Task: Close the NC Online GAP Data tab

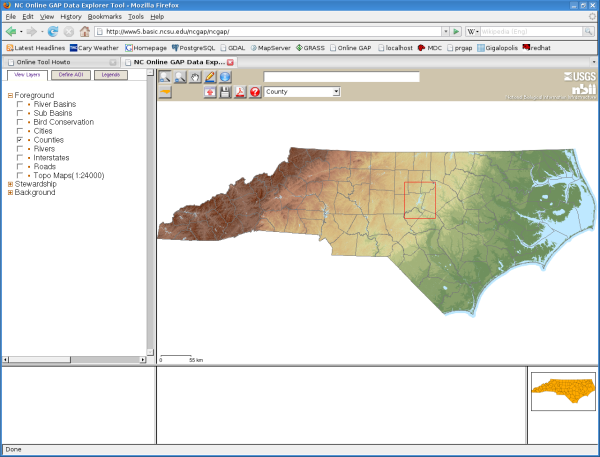Action: click(x=230, y=62)
